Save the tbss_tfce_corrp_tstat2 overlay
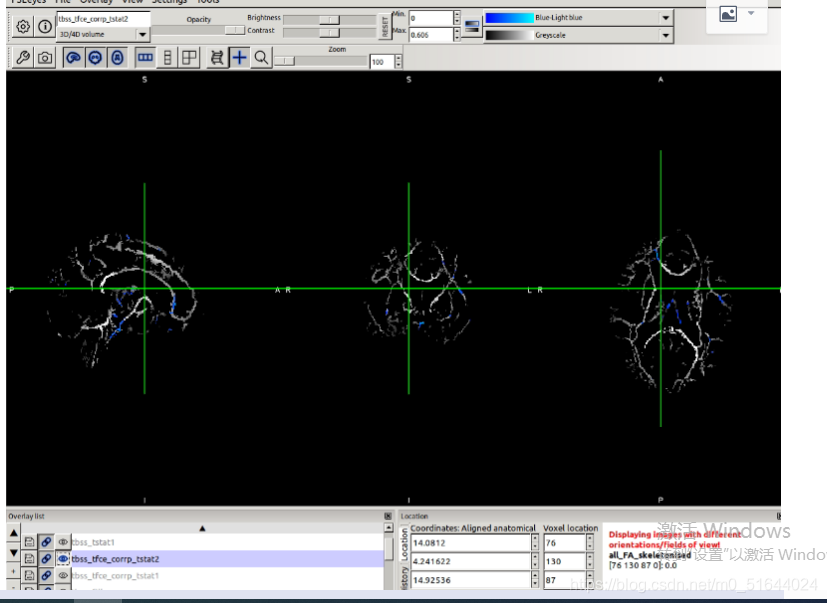The image size is (827, 603). pyautogui.click(x=30, y=559)
